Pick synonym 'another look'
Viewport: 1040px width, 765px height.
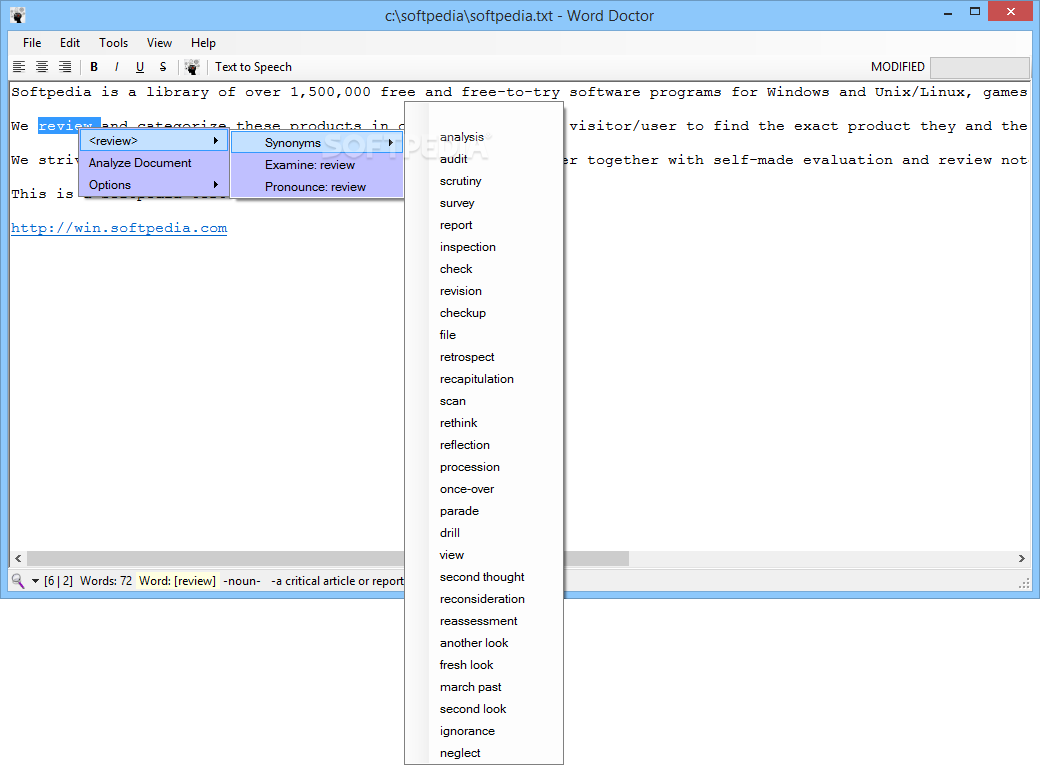(x=474, y=643)
